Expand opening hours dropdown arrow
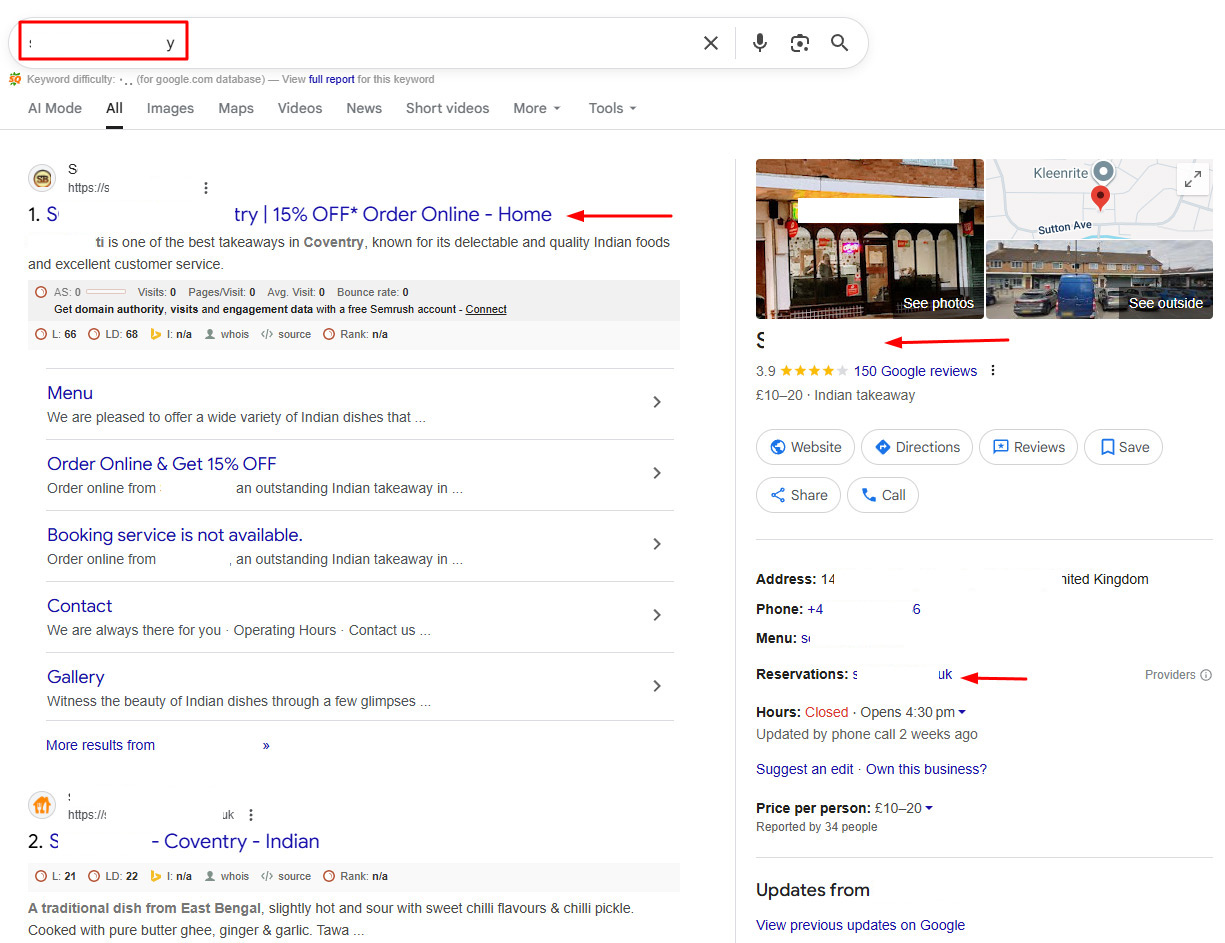The width and height of the screenshot is (1225, 943). [x=962, y=713]
